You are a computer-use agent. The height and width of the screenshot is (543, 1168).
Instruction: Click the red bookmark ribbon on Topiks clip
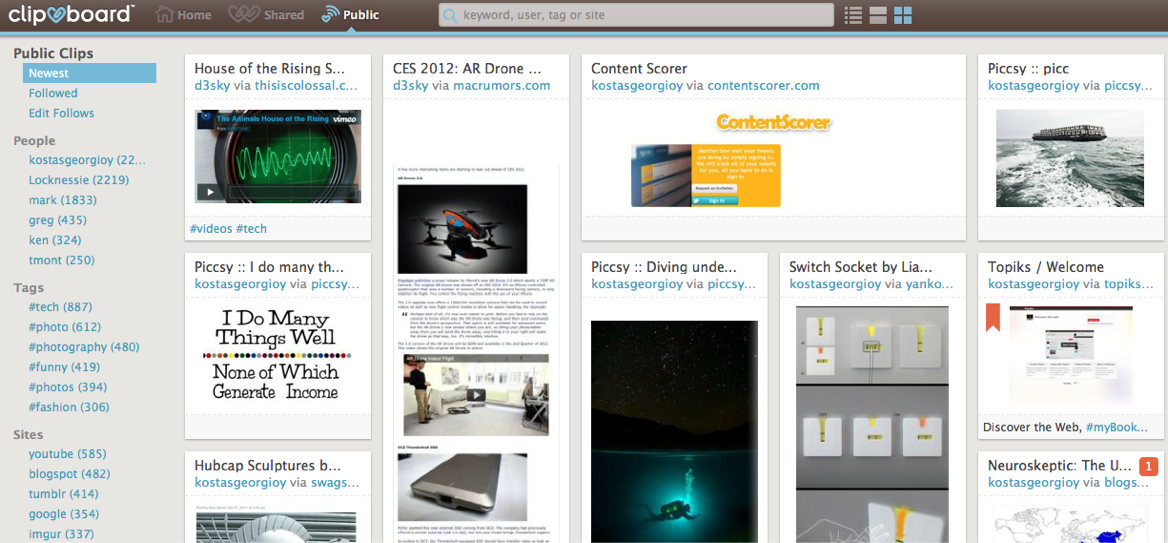993,317
